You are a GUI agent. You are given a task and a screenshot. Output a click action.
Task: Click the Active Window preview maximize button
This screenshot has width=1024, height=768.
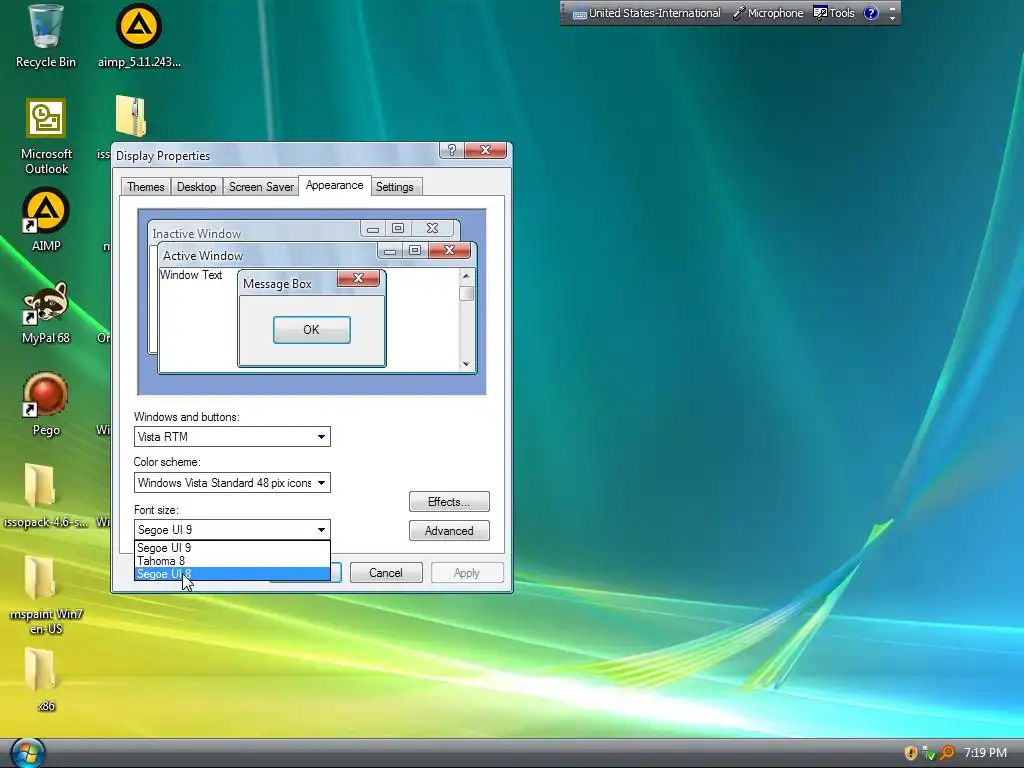pyautogui.click(x=415, y=250)
